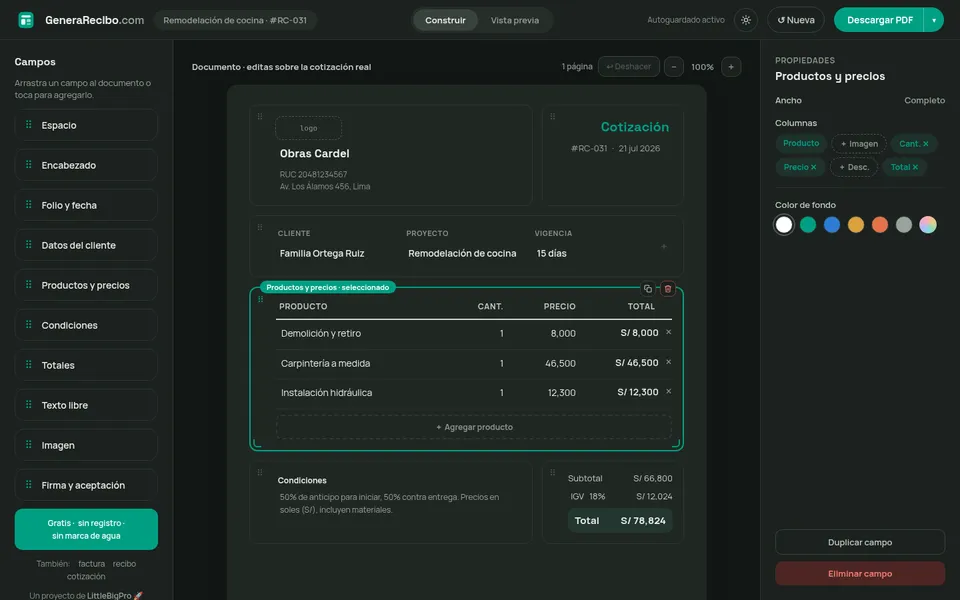The image size is (960, 600).
Task: Switch to the Vista previa tab
Action: click(515, 20)
